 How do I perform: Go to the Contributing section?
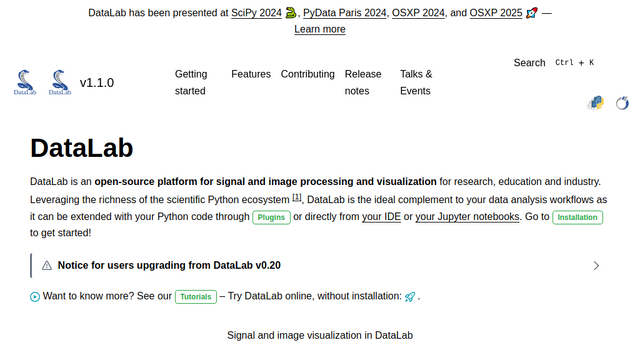point(307,74)
